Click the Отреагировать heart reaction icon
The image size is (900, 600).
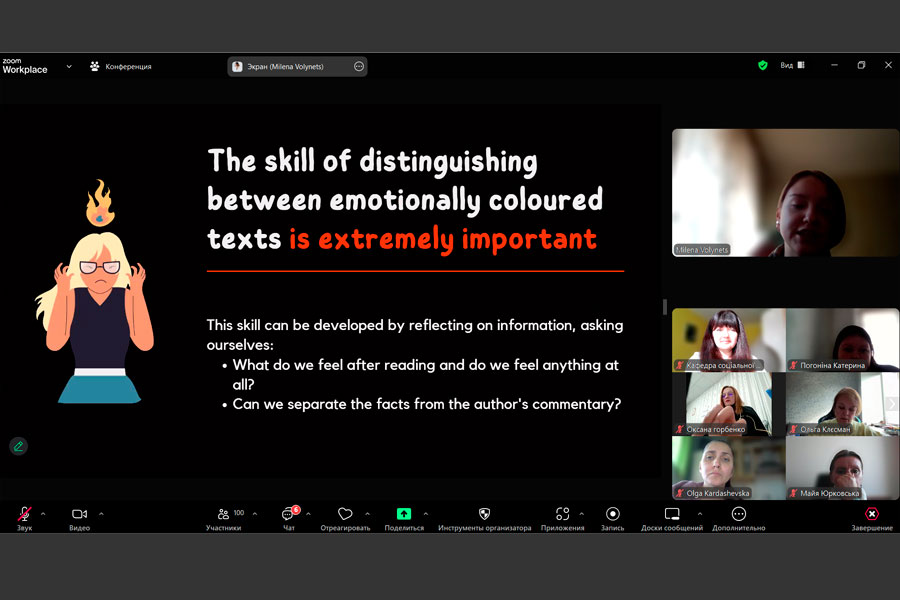345,514
